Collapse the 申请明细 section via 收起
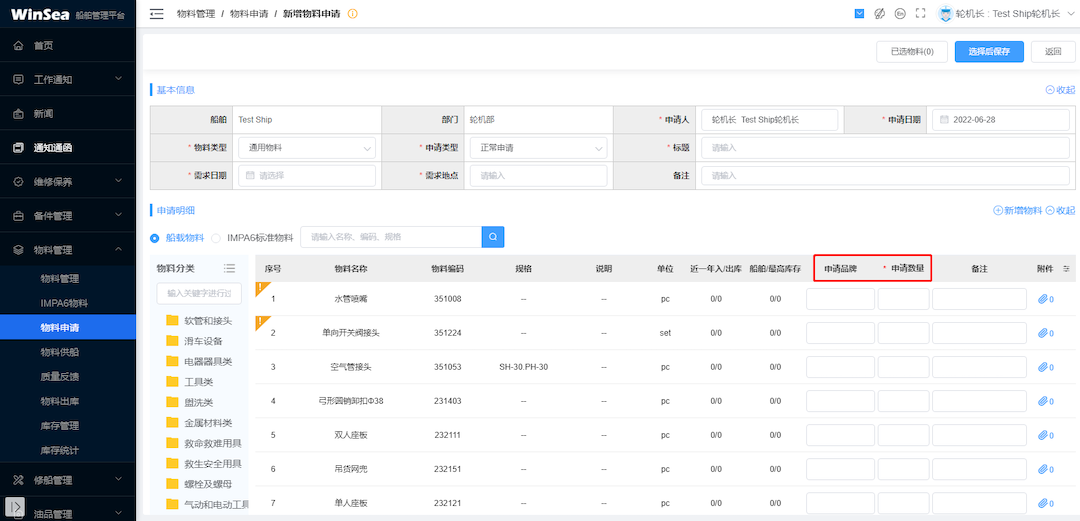 pos(1060,210)
